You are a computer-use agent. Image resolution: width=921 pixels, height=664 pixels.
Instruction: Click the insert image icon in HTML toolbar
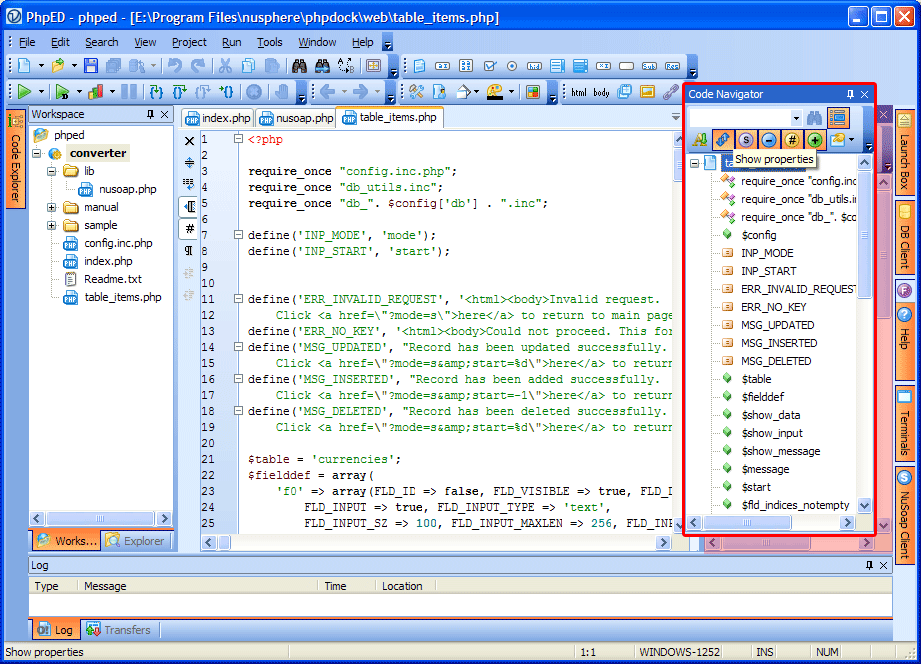pos(647,92)
